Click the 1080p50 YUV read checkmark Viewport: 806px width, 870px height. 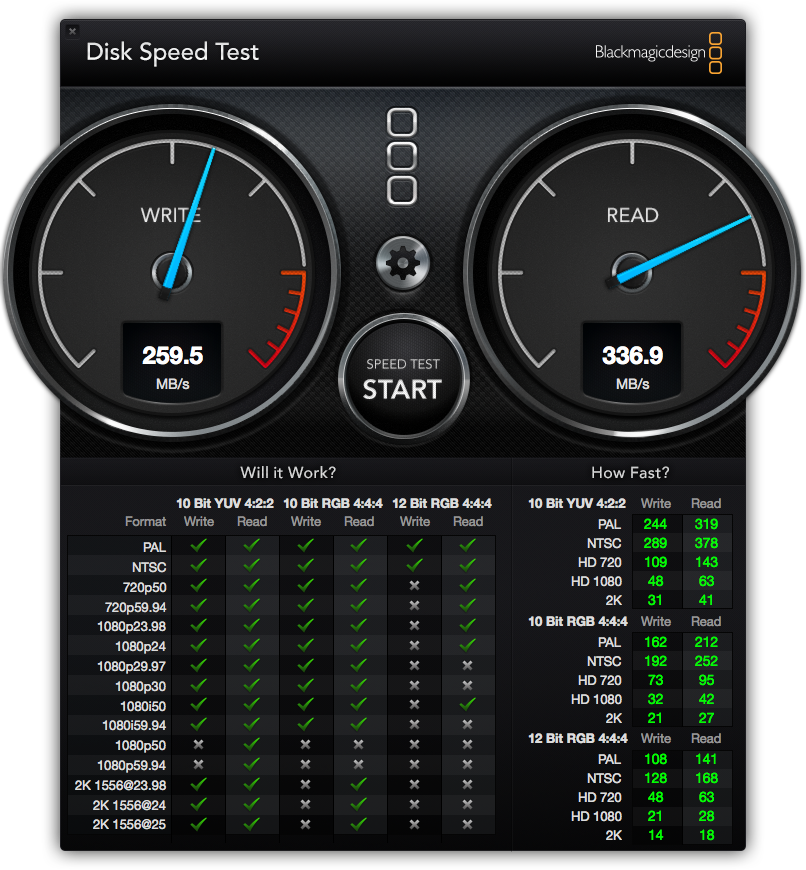pos(252,743)
